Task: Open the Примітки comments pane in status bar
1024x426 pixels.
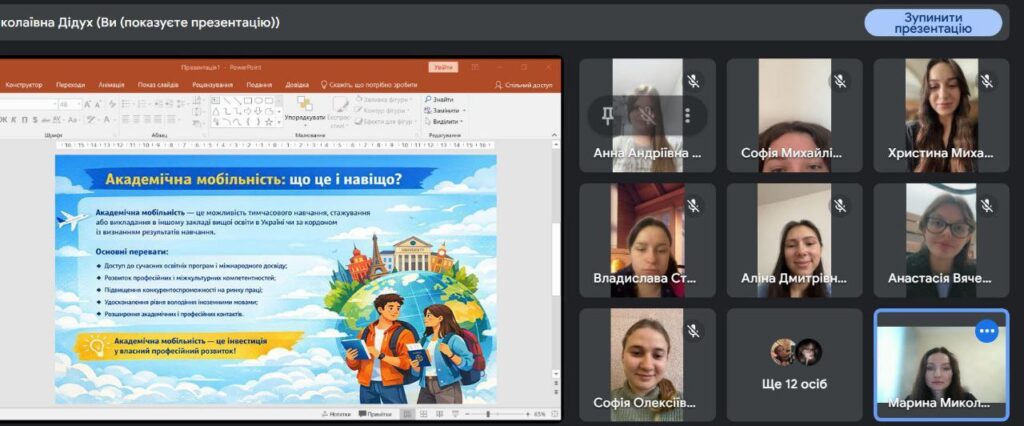Action: point(375,413)
